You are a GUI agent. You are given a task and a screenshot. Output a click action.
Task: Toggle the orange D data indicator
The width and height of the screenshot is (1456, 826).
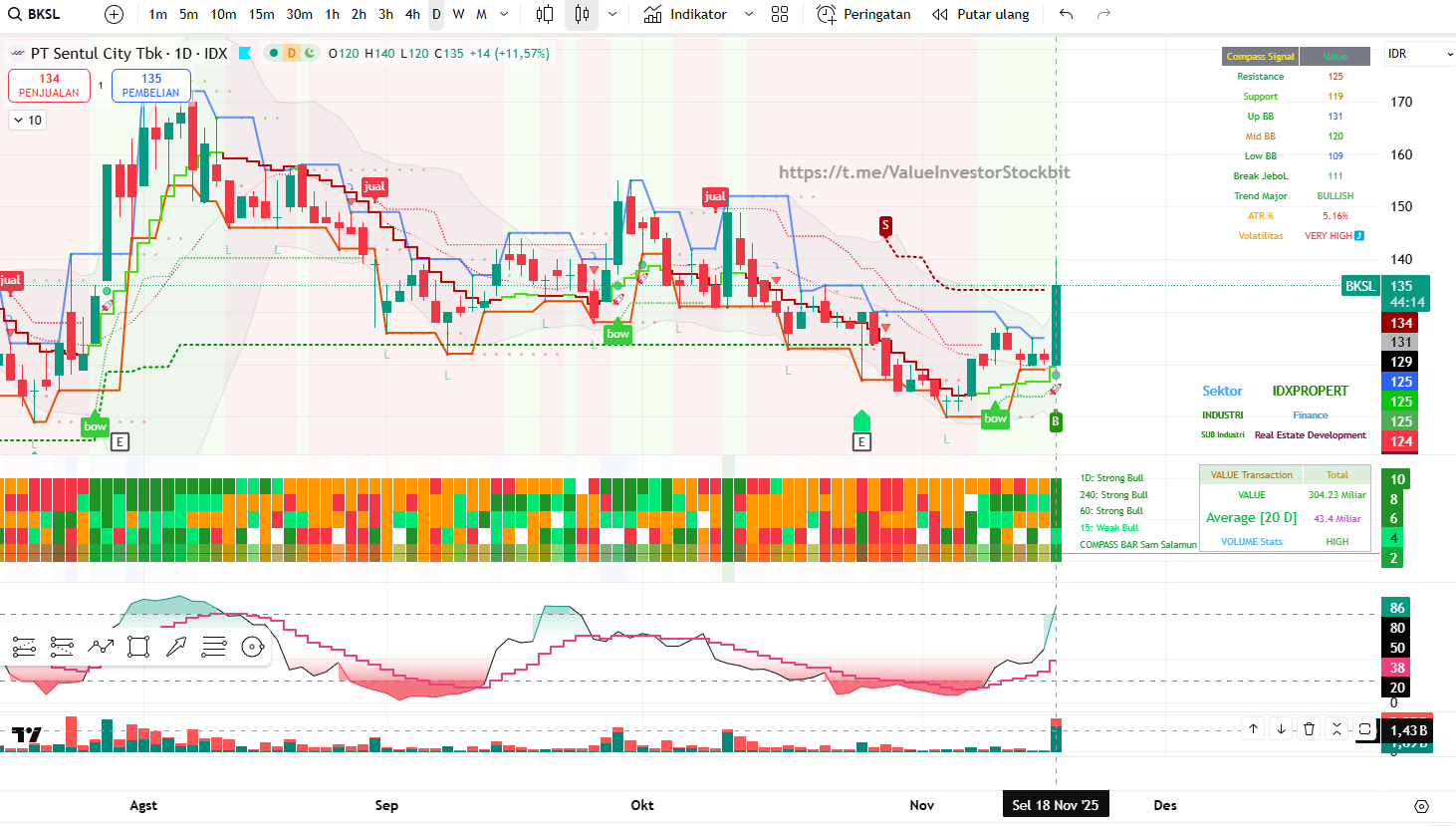[291, 53]
